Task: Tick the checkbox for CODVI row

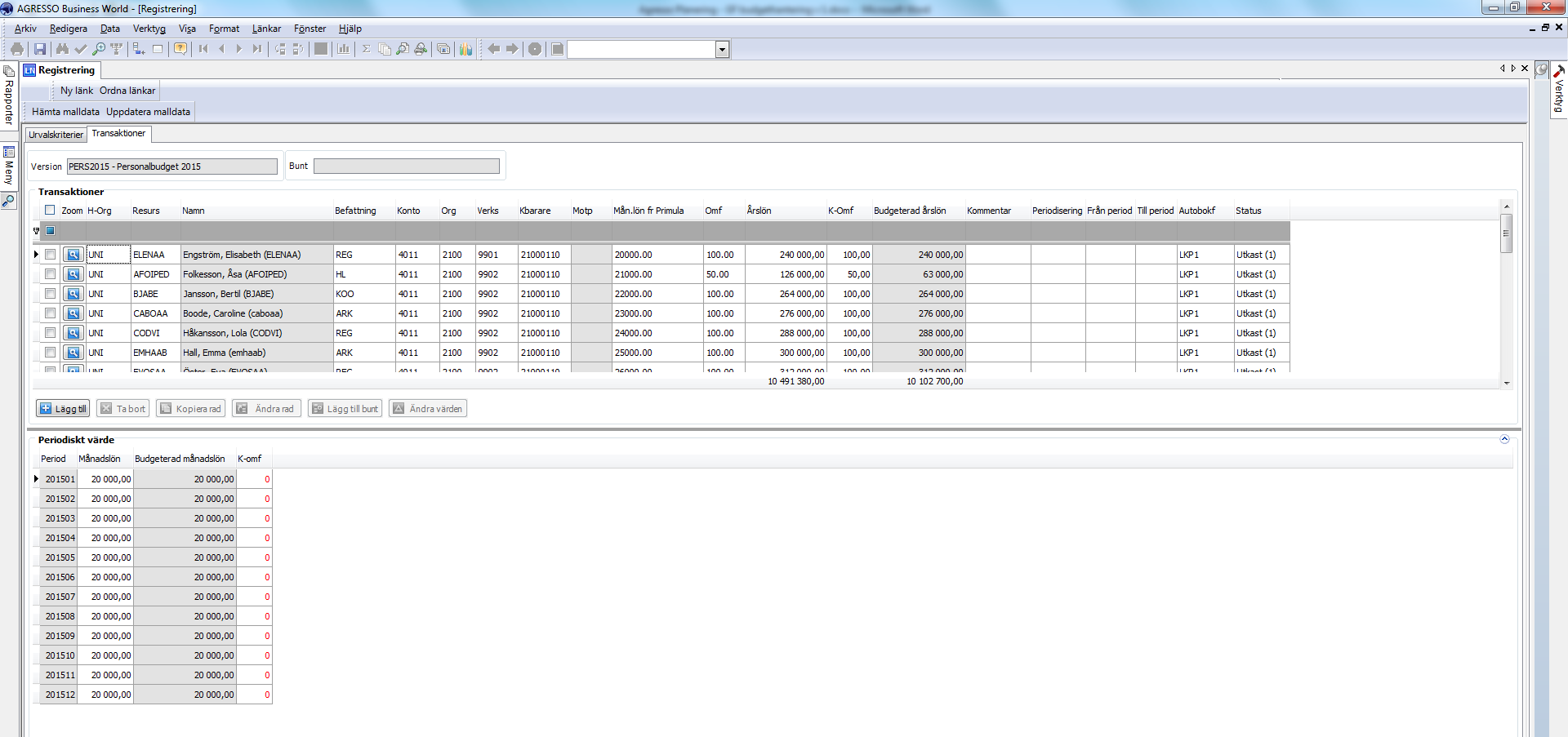Action: pos(50,333)
